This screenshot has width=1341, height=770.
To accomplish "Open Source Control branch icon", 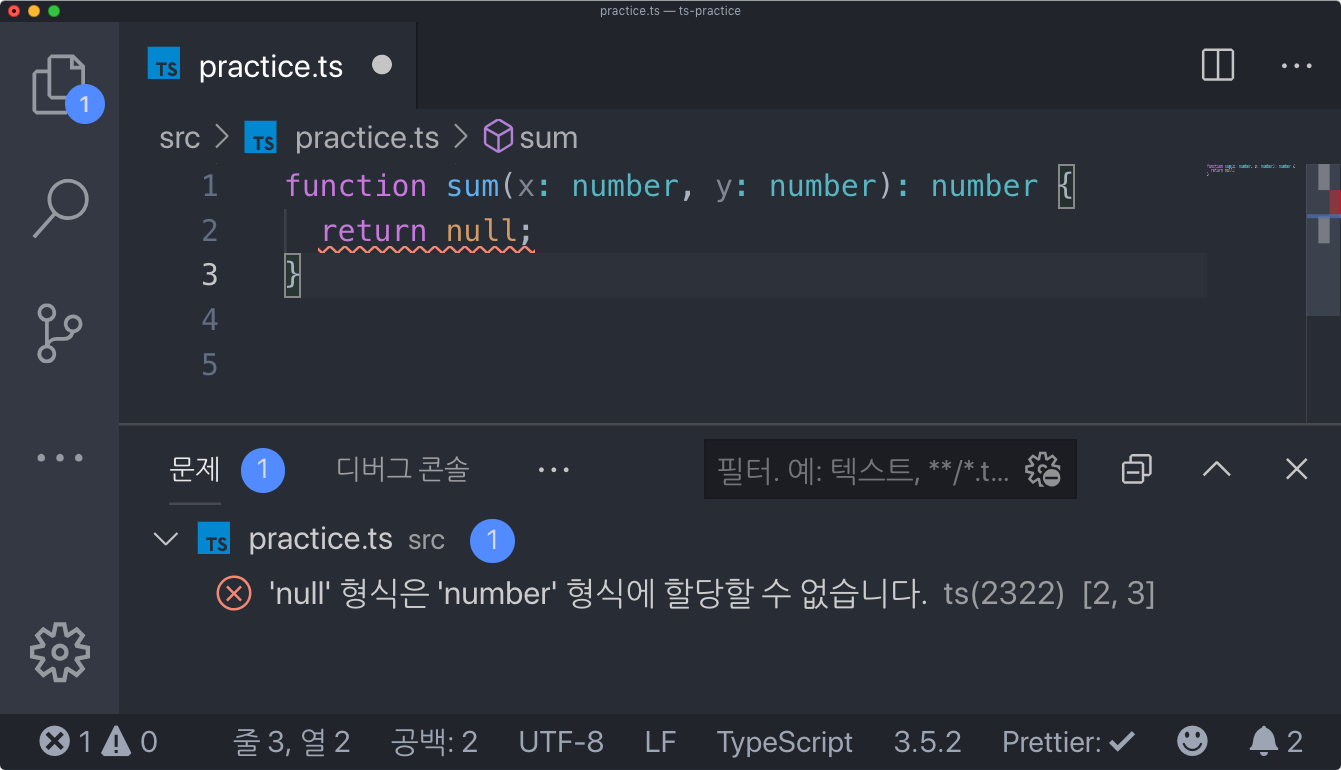I will pyautogui.click(x=60, y=333).
